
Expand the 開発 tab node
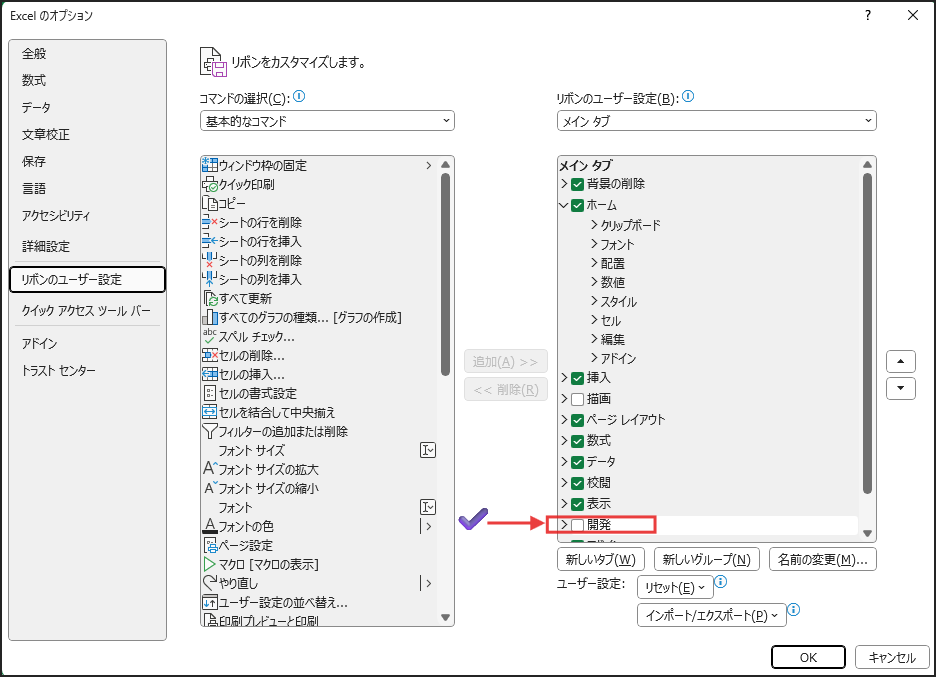coord(564,524)
